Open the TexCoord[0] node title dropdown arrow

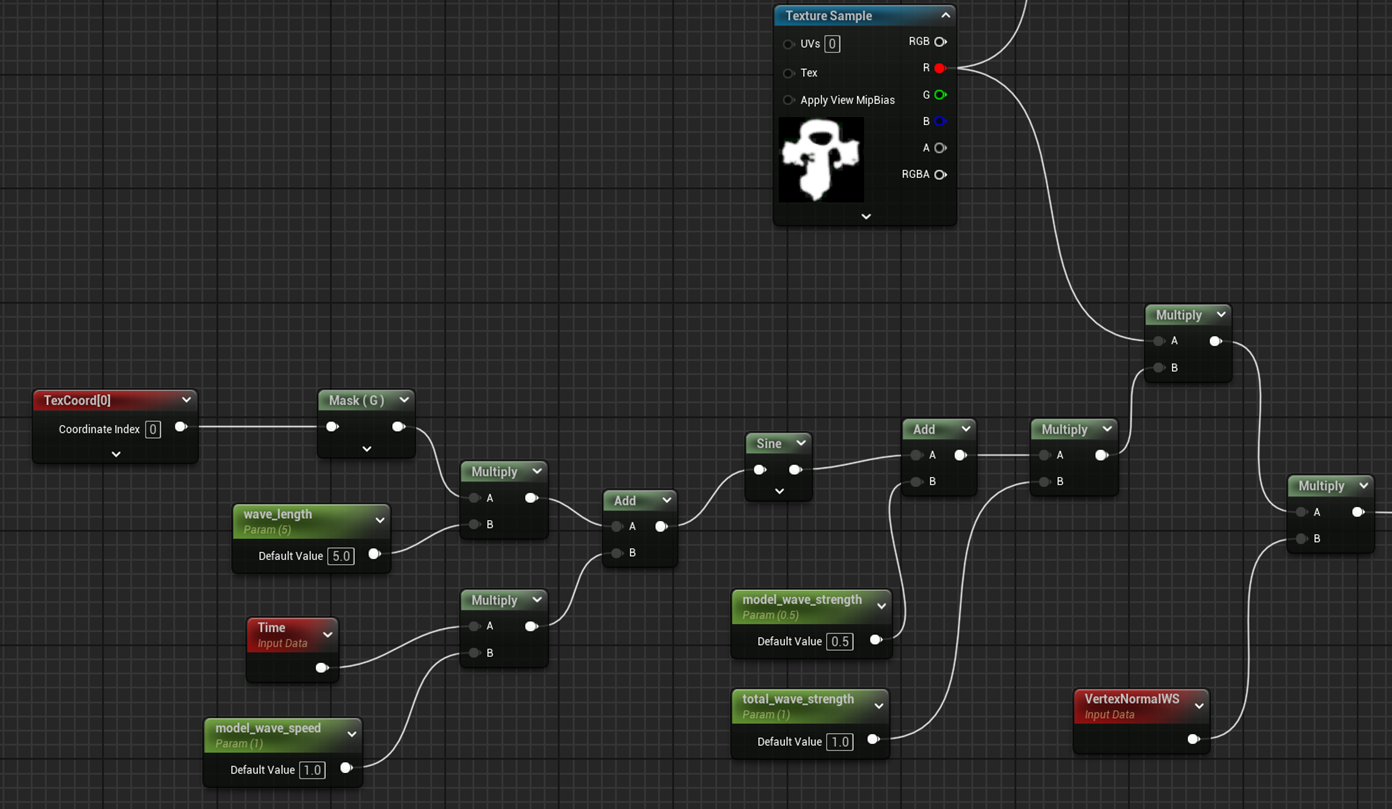(x=186, y=400)
